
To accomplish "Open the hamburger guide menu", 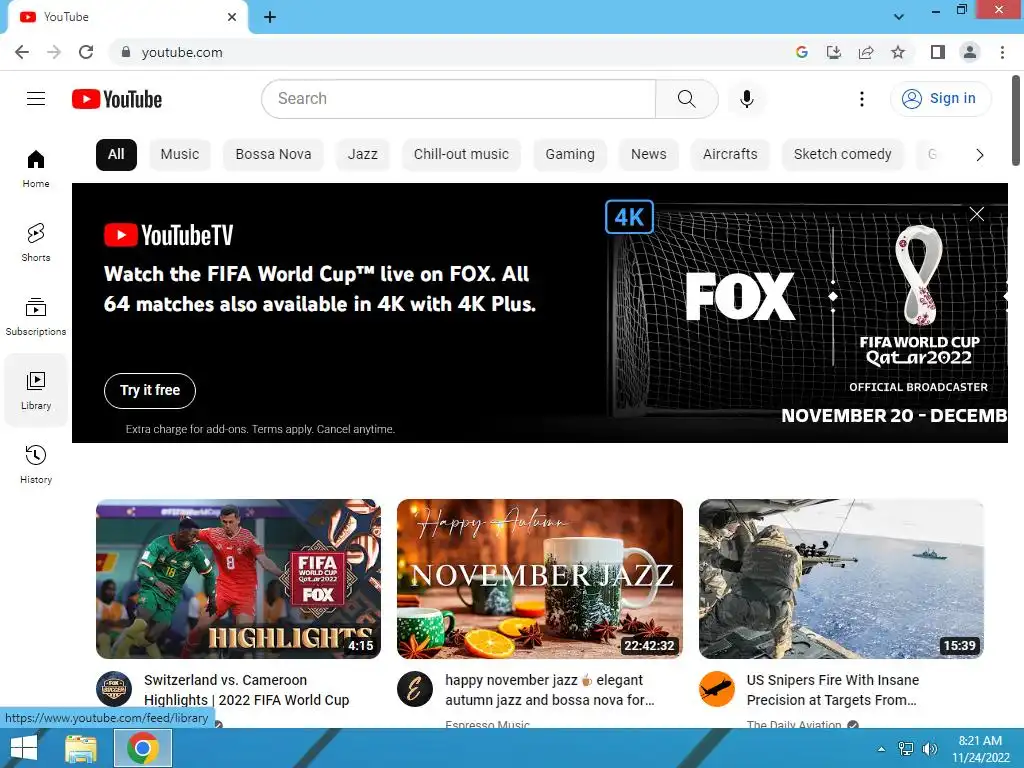I will 36,99.
